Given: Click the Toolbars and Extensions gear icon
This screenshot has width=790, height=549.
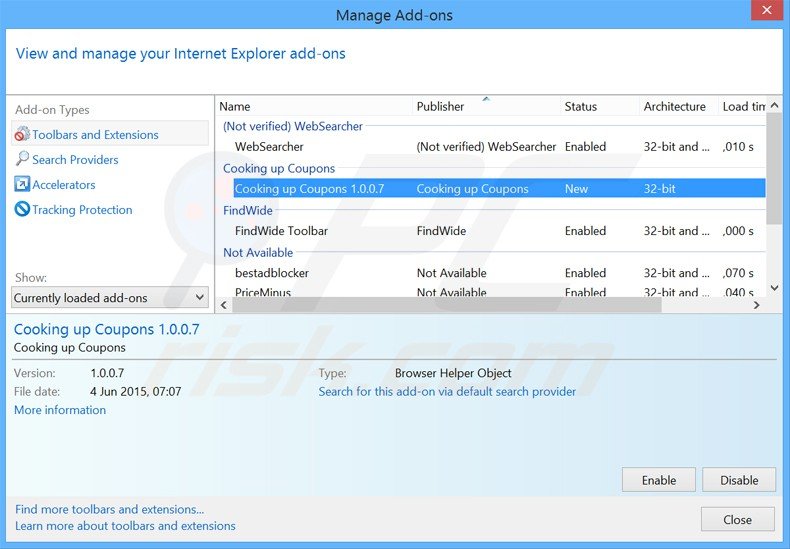Looking at the screenshot, I should tap(22, 134).
